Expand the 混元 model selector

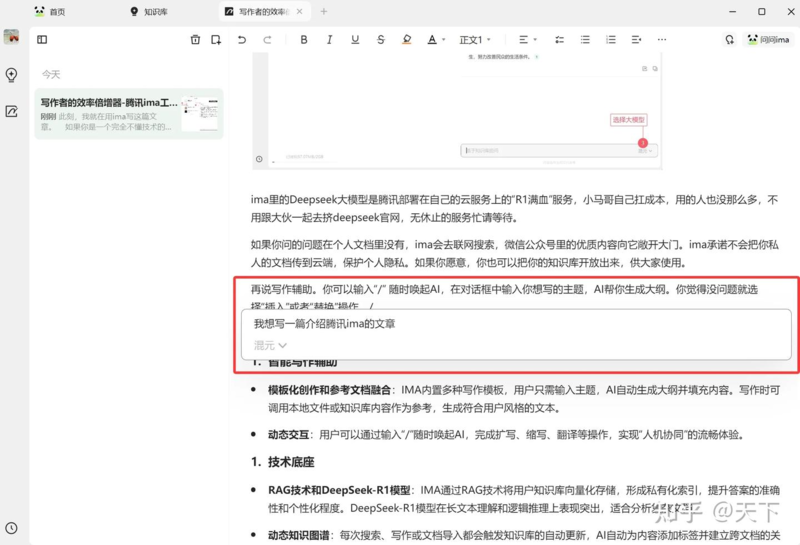(x=271, y=345)
